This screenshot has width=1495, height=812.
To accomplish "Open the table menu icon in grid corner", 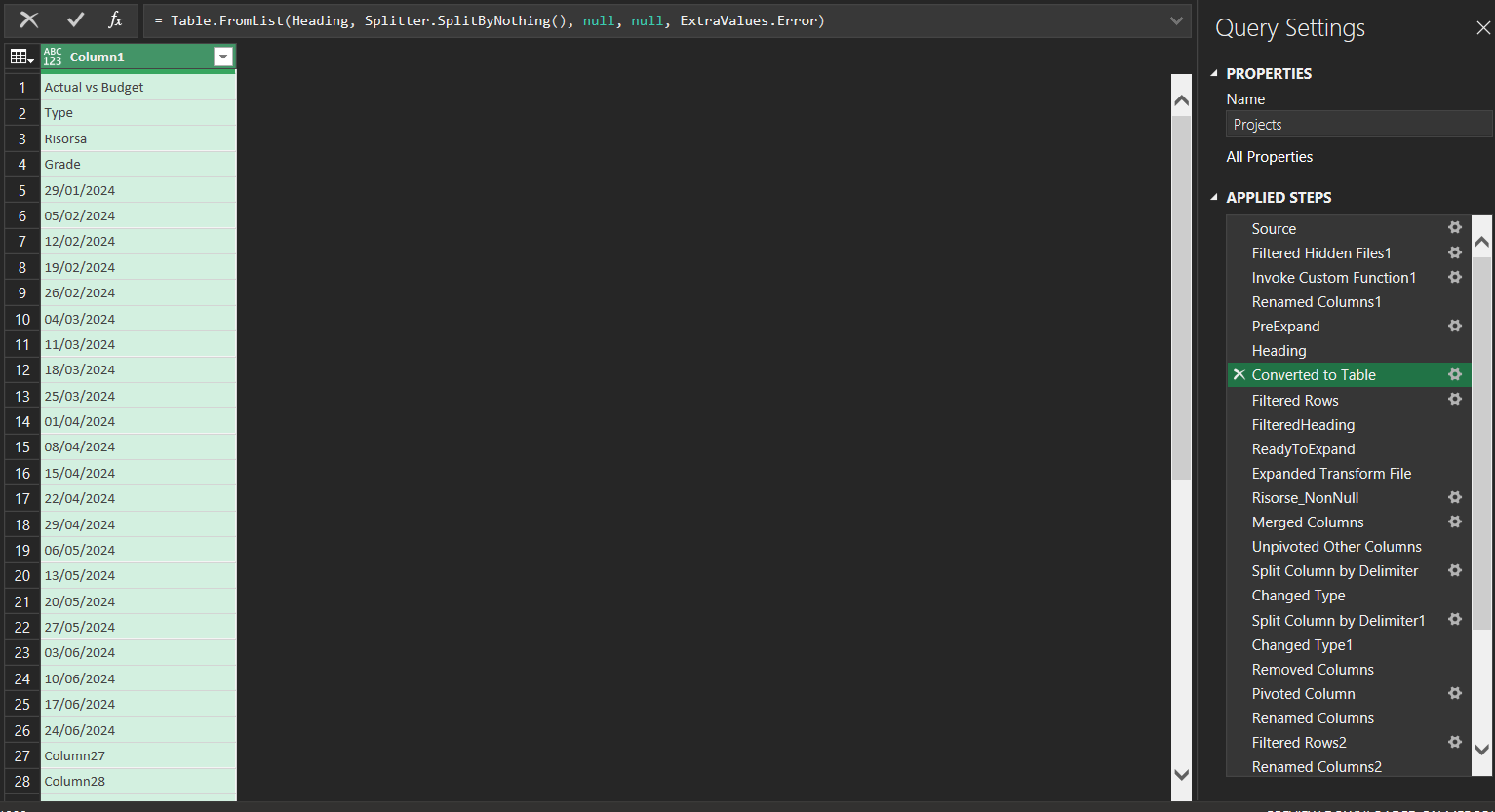I will [x=21, y=57].
